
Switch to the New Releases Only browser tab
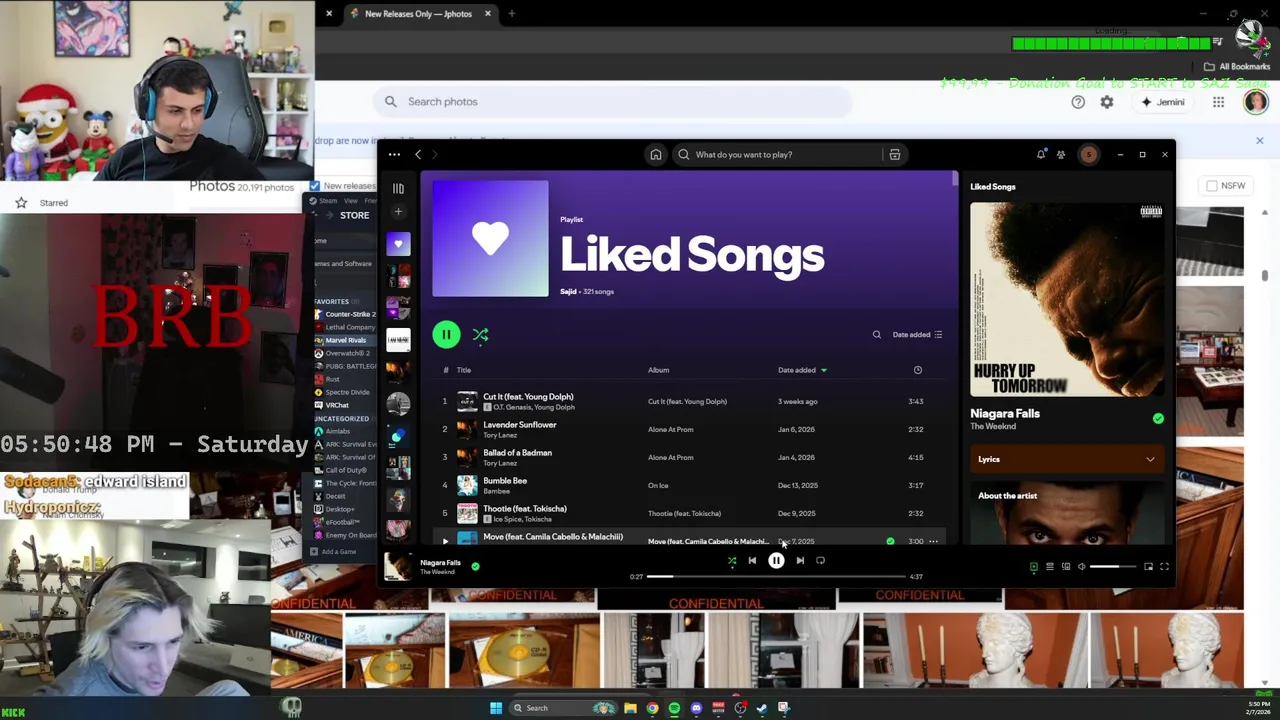coord(420,14)
